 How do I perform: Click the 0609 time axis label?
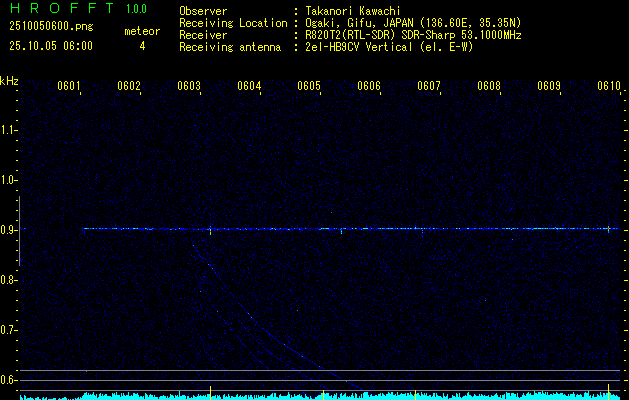point(549,86)
